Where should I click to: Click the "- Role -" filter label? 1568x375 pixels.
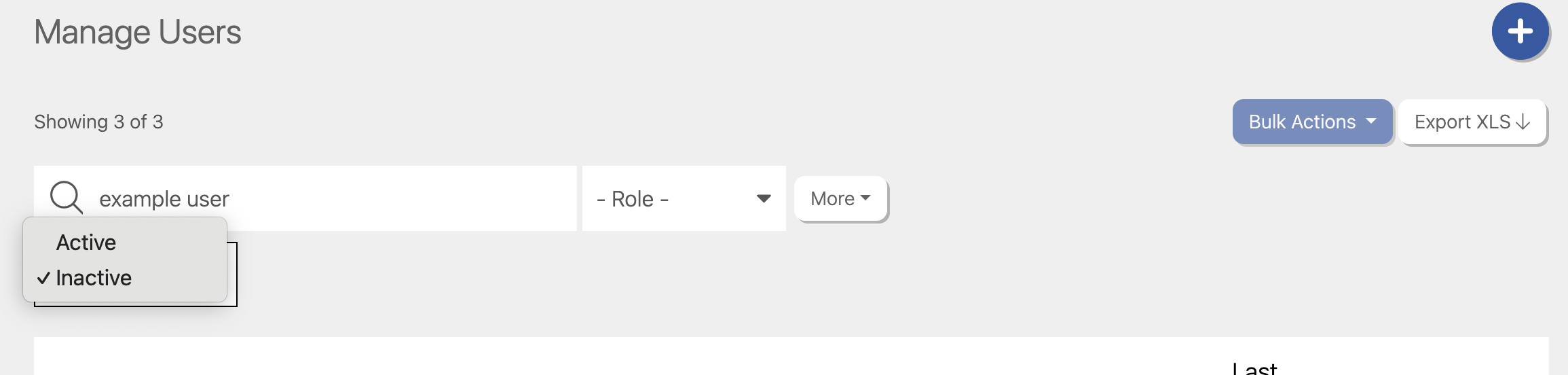633,199
